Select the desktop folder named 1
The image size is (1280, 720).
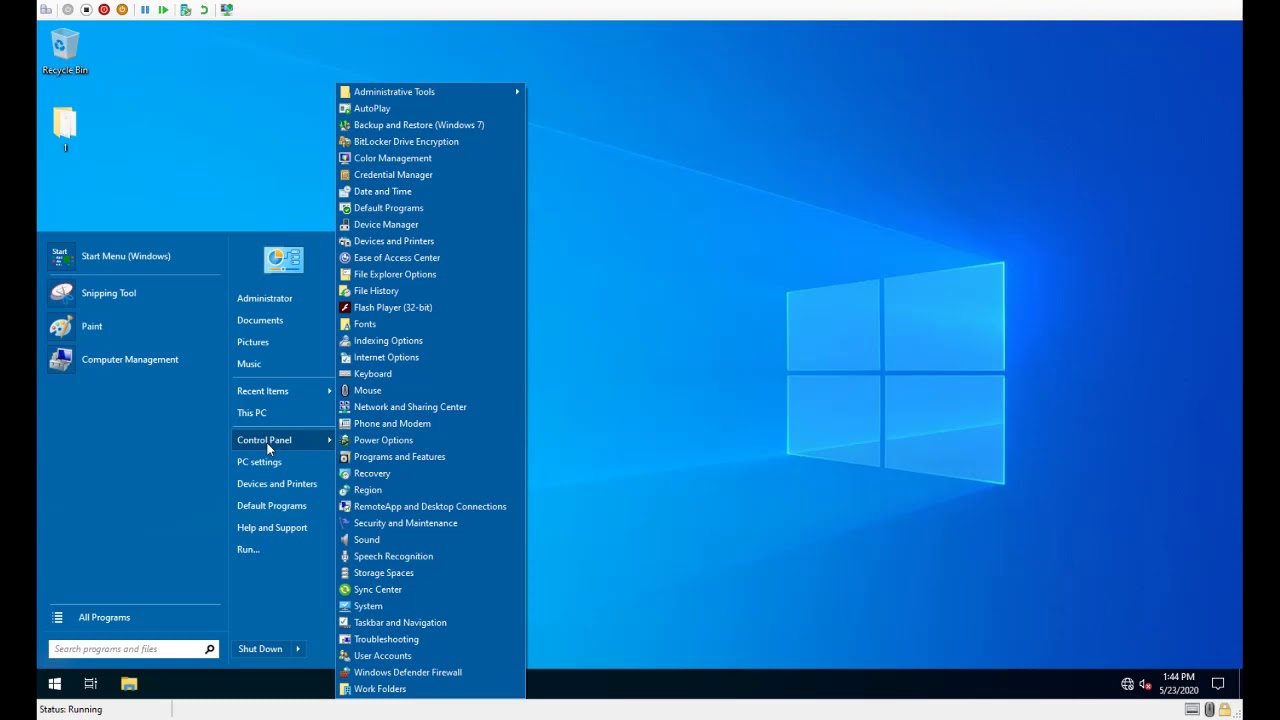pos(65,129)
